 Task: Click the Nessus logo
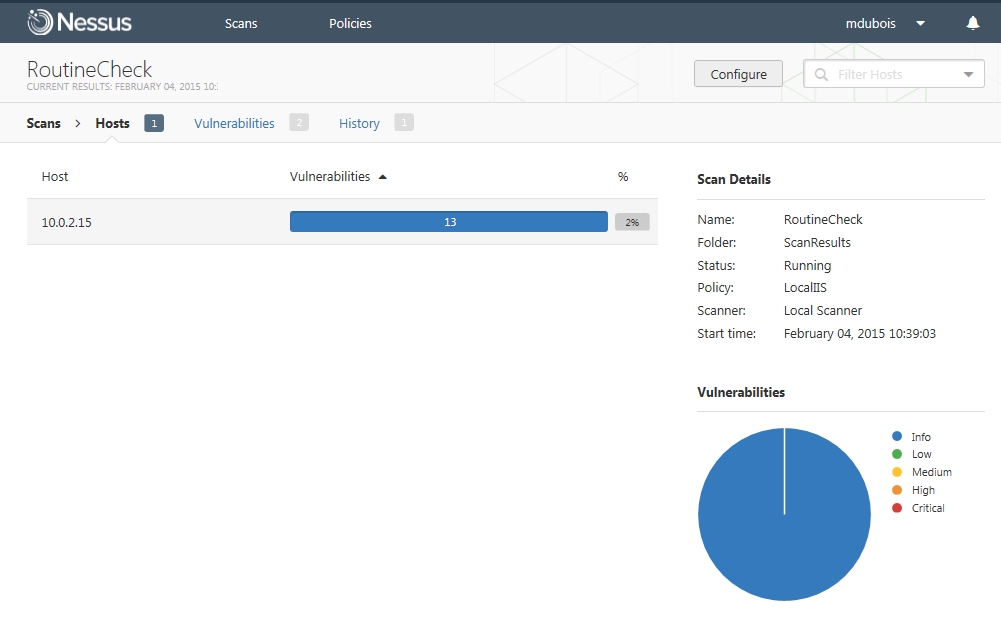pos(79,22)
